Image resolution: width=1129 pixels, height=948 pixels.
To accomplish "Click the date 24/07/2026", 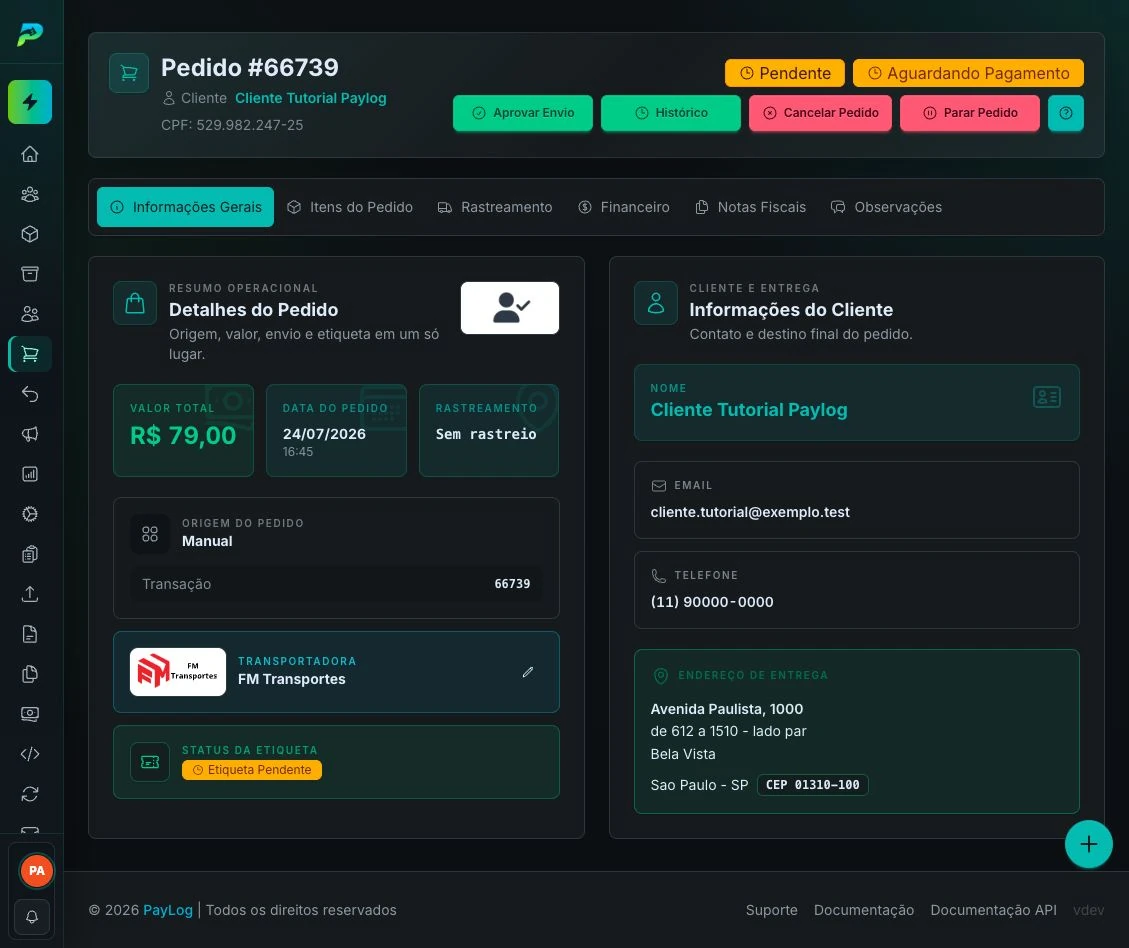I will tap(324, 434).
